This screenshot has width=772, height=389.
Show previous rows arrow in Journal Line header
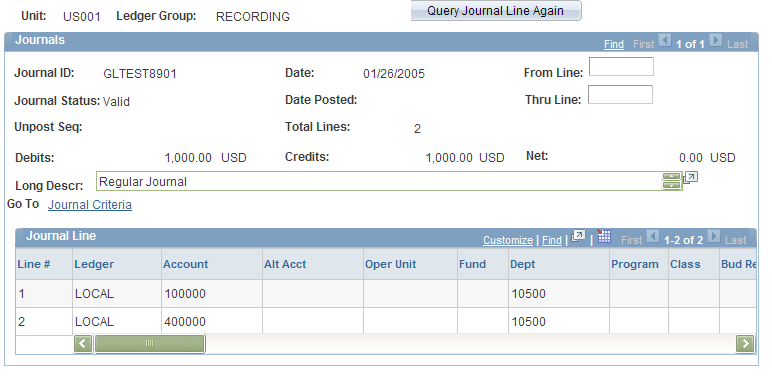point(653,236)
